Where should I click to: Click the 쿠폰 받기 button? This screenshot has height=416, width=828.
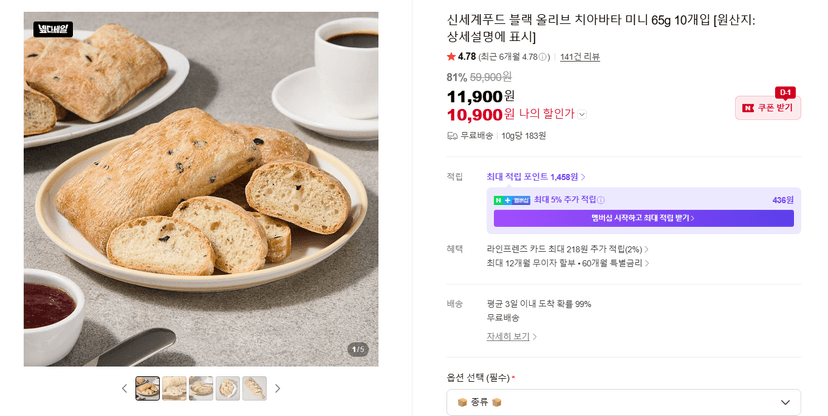(x=768, y=108)
